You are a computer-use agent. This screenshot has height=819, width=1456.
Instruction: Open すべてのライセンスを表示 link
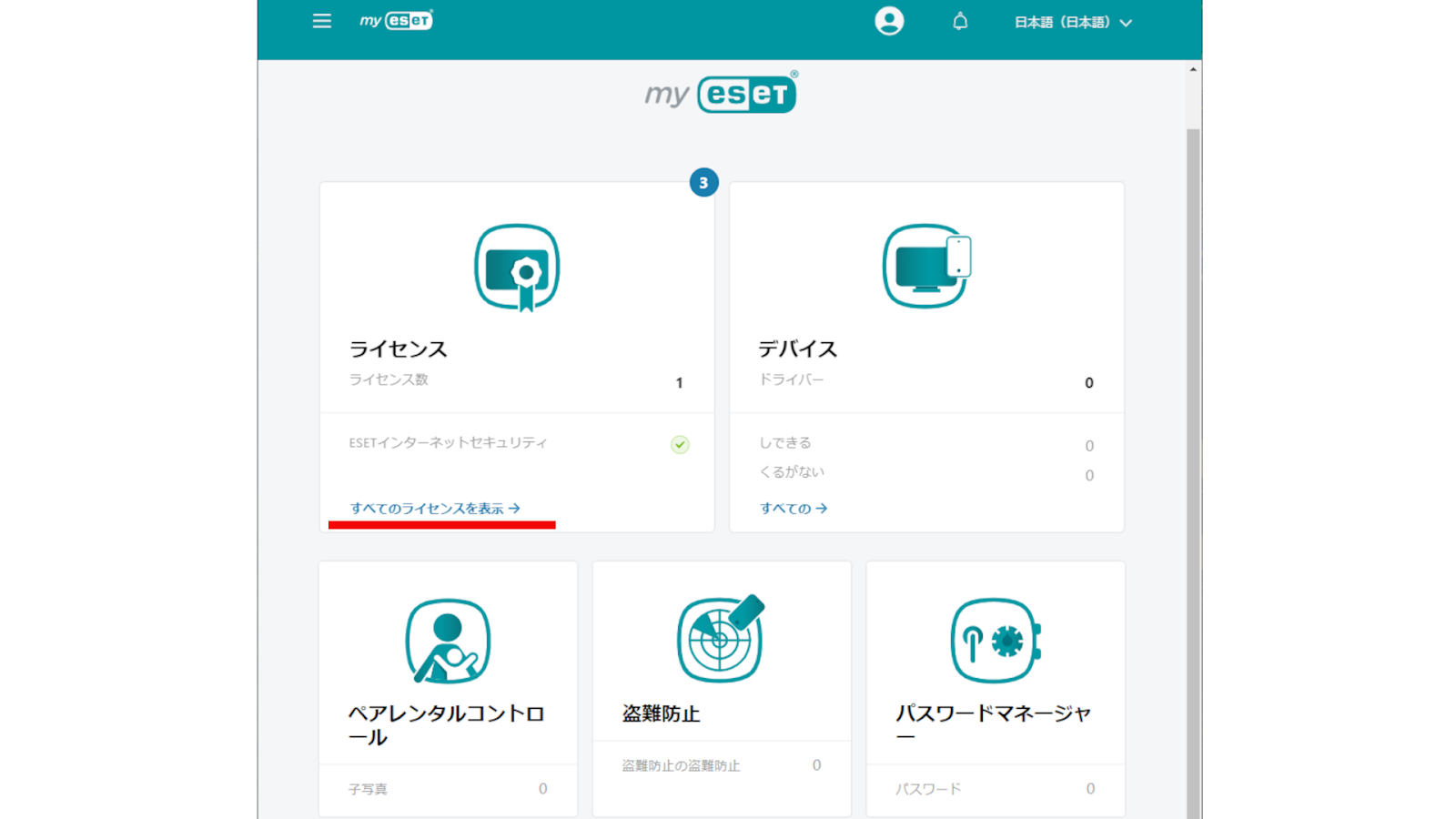(435, 509)
